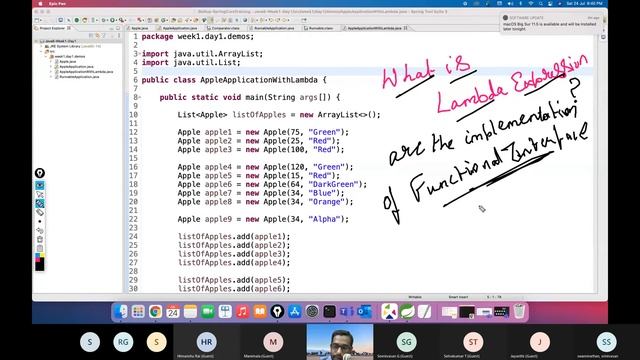Viewport: 640px width, 360px height.
Task: Collapse the week1.day1.demos package node
Action: (x=46, y=56)
